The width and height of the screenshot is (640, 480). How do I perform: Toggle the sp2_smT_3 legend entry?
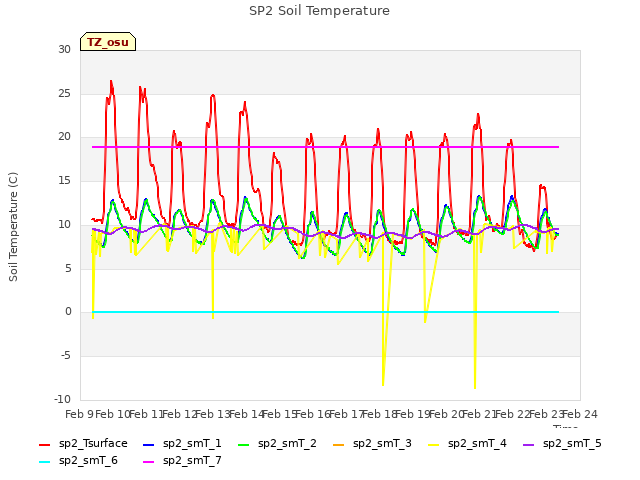(x=372, y=444)
